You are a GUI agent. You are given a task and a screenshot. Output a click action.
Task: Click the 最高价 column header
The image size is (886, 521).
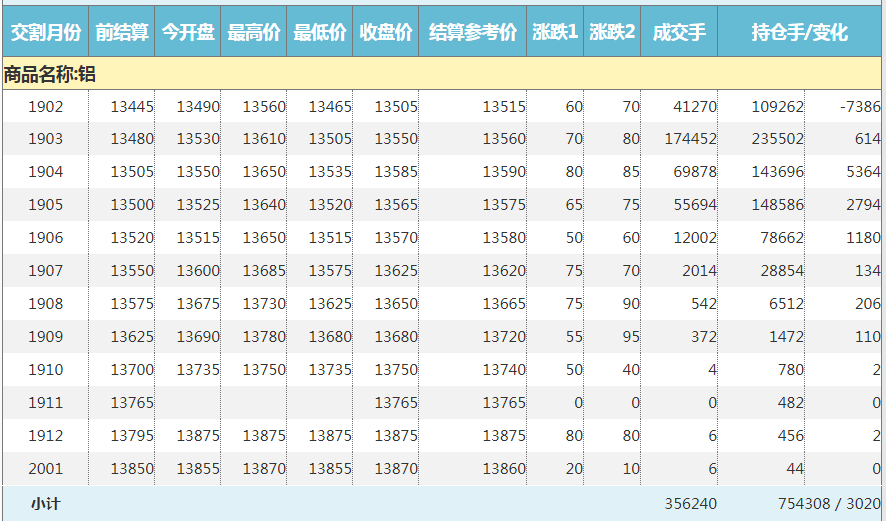coord(254,33)
